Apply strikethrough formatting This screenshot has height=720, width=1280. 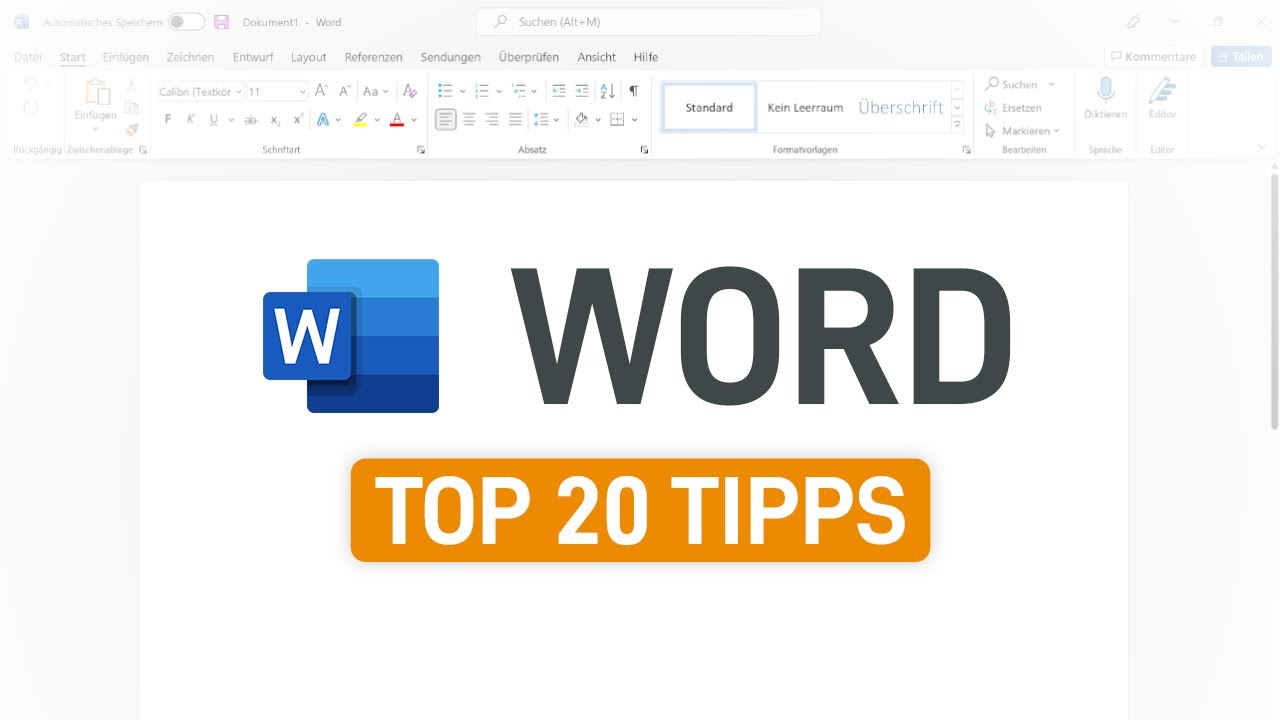pyautogui.click(x=251, y=120)
